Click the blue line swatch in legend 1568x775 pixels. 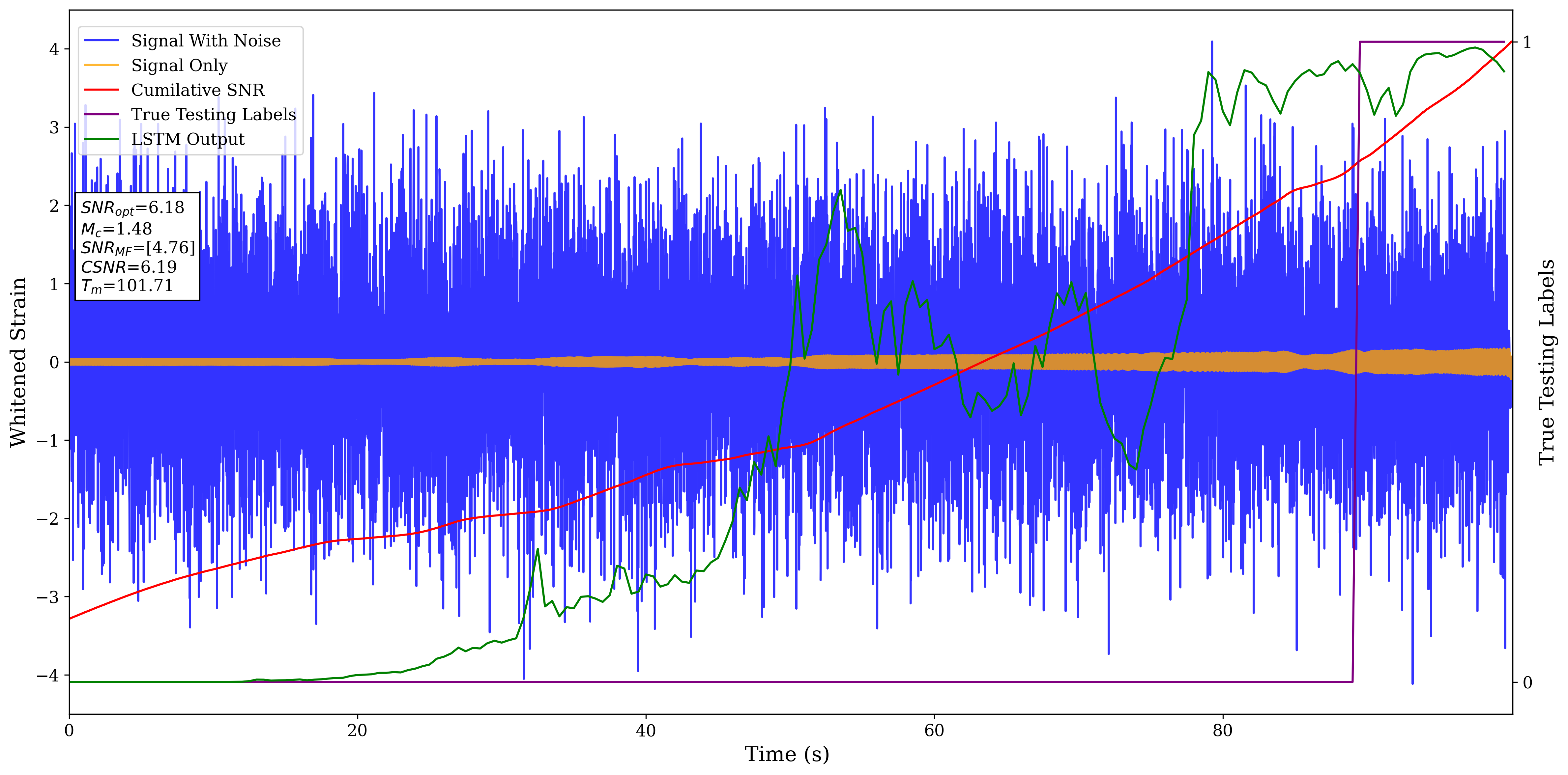point(101,41)
